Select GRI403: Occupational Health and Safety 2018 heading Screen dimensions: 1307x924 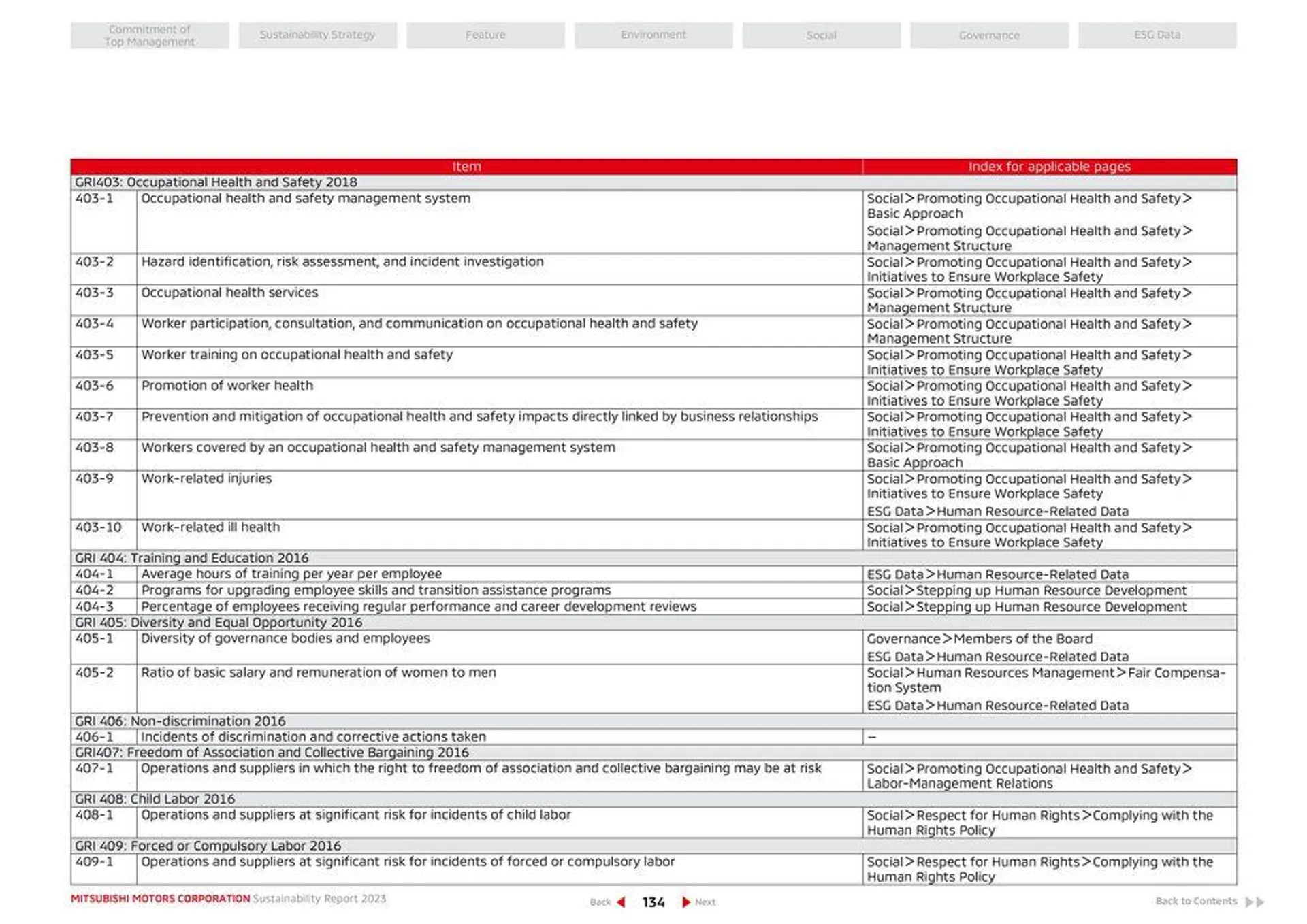tap(216, 182)
